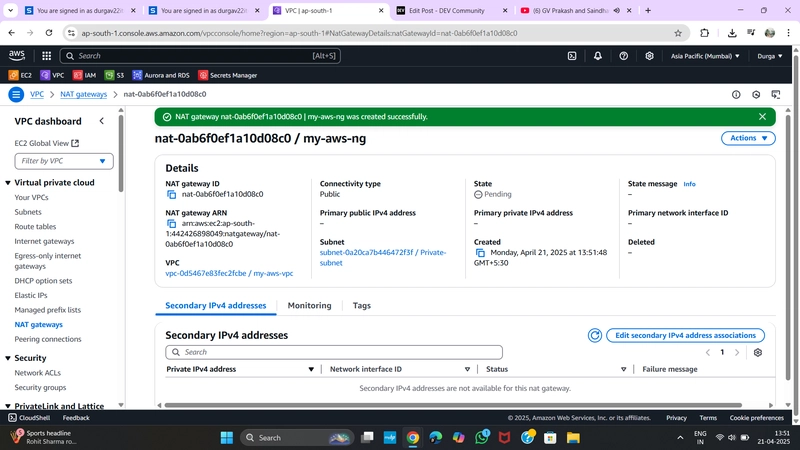
Task: Click Edit secondary IPv4 address associations
Action: click(x=685, y=335)
